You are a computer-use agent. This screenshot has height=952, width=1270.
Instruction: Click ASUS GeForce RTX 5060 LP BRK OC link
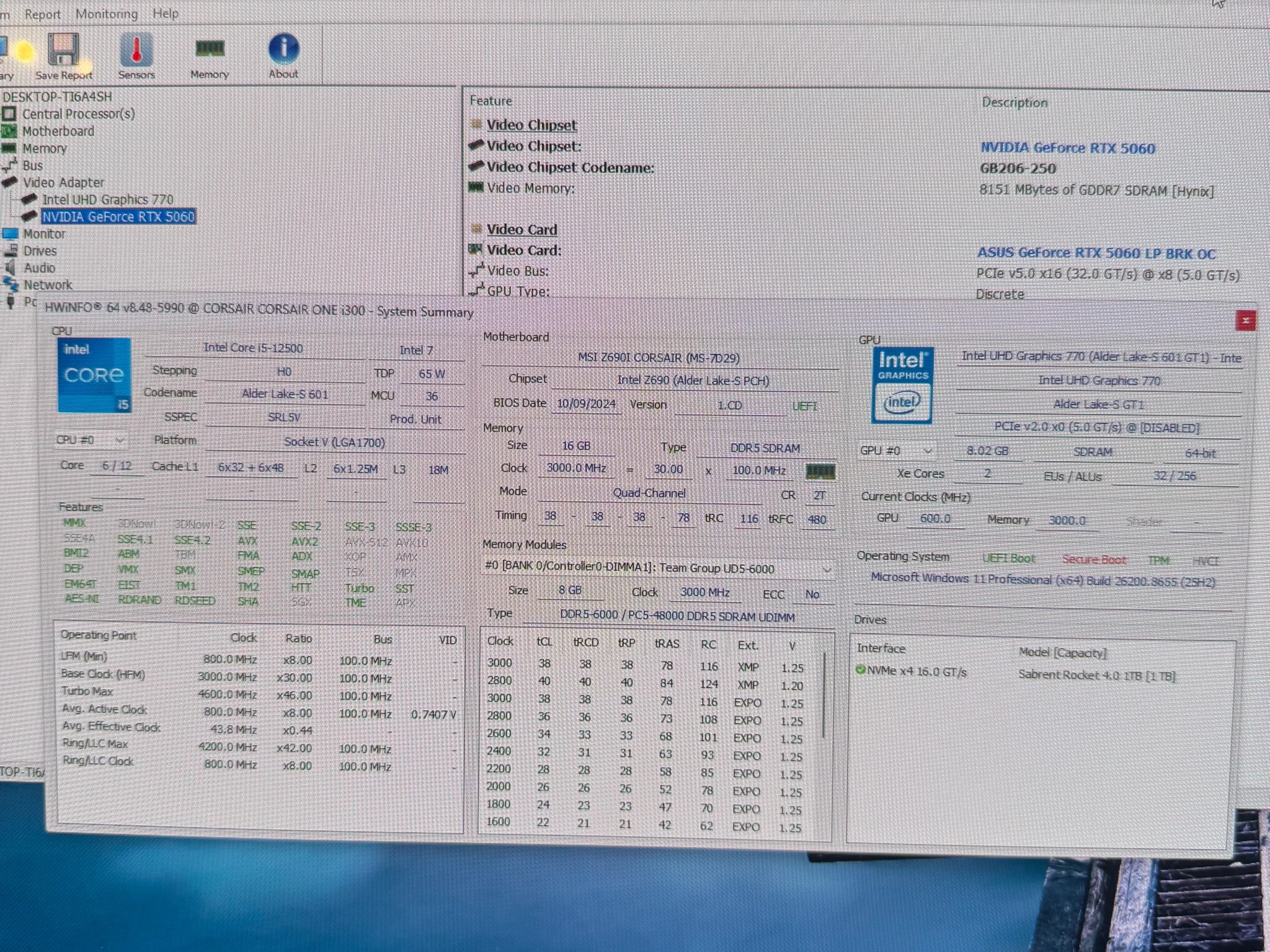(x=1096, y=253)
